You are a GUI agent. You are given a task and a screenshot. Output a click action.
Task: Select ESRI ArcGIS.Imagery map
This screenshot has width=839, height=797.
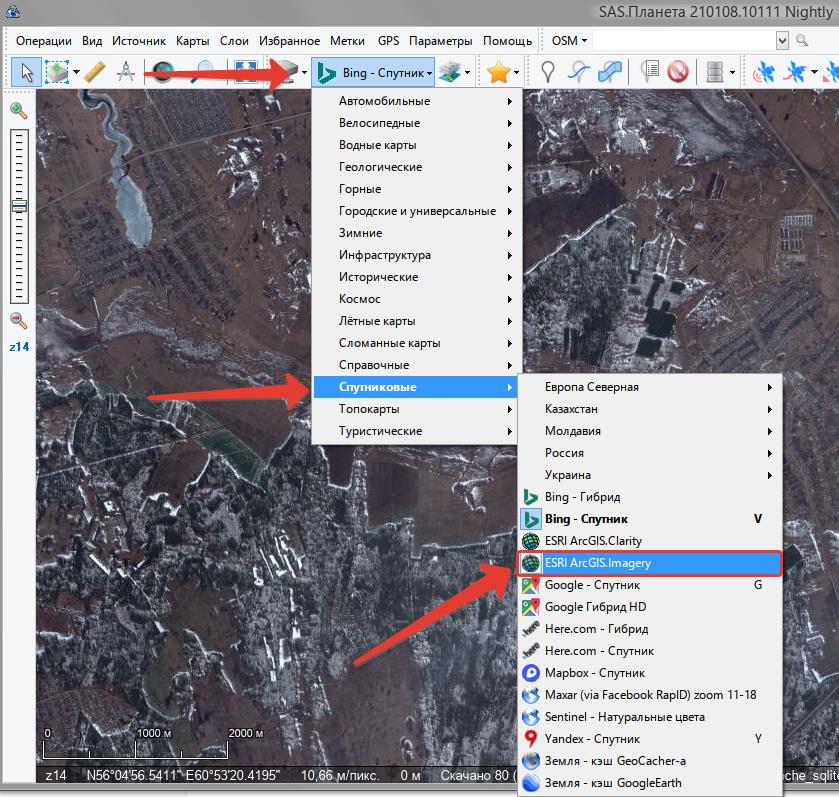tap(650, 563)
